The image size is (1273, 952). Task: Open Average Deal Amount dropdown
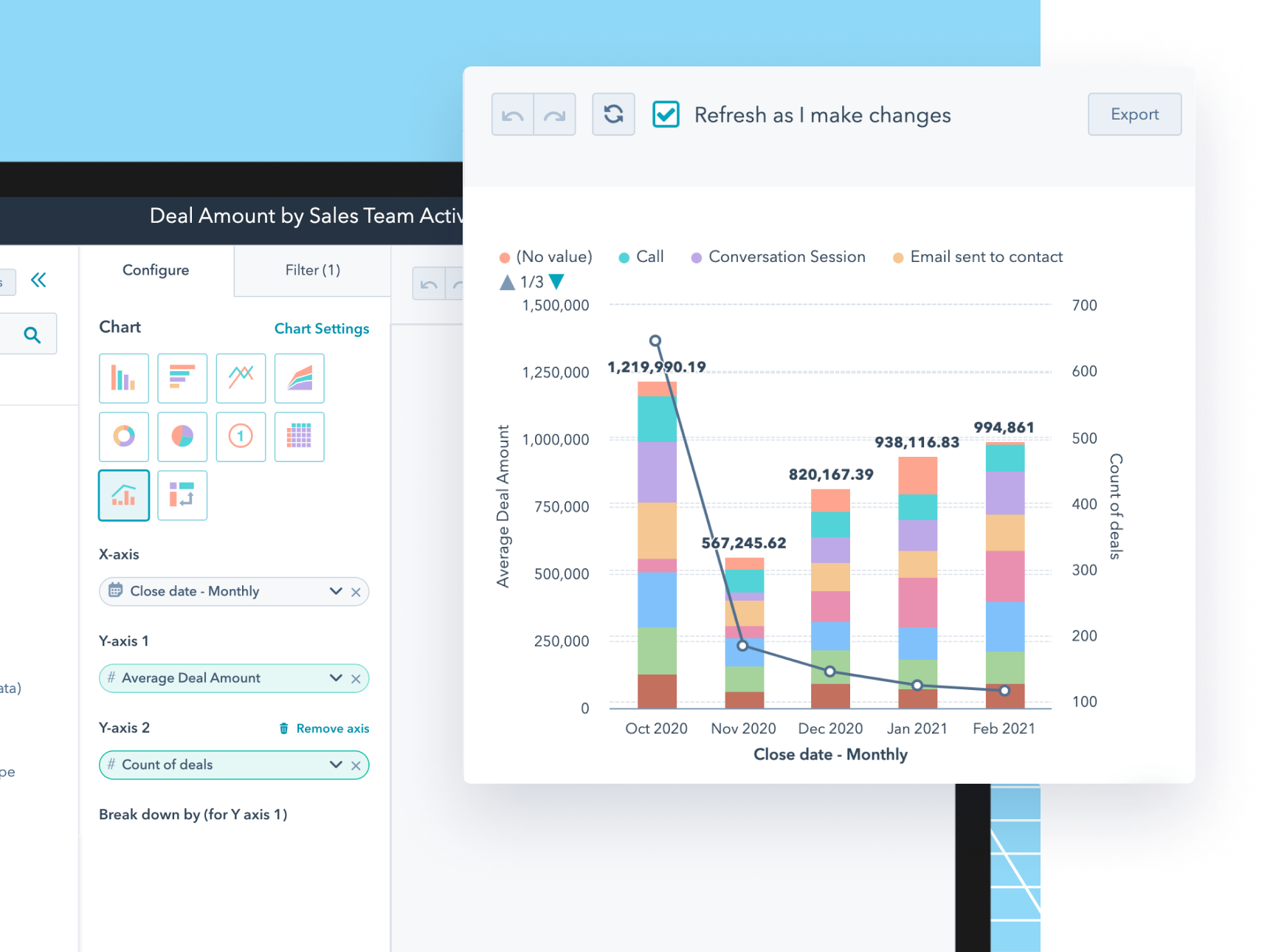coord(336,678)
